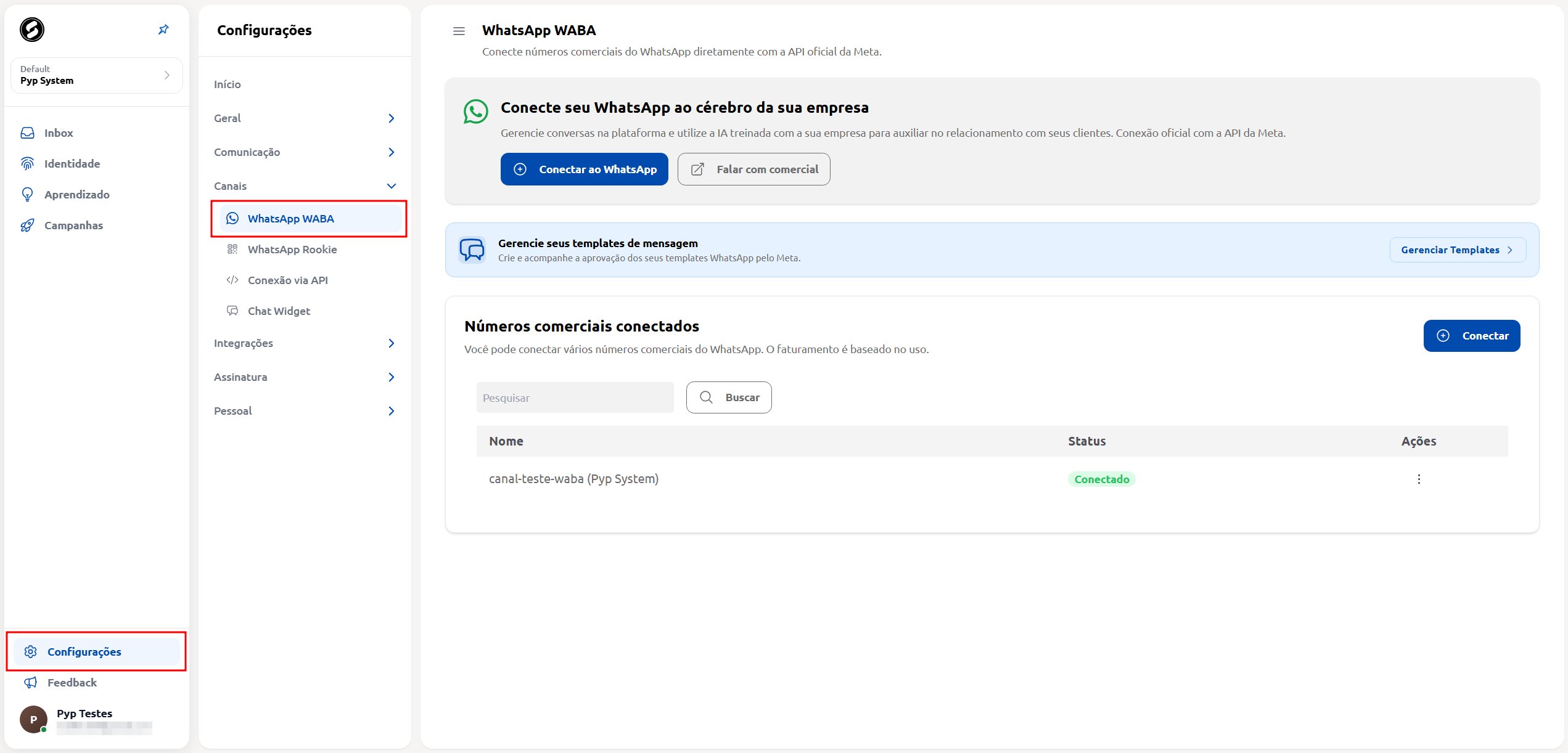
Task: Click the Conectar button for commercial numbers
Action: (1471, 336)
